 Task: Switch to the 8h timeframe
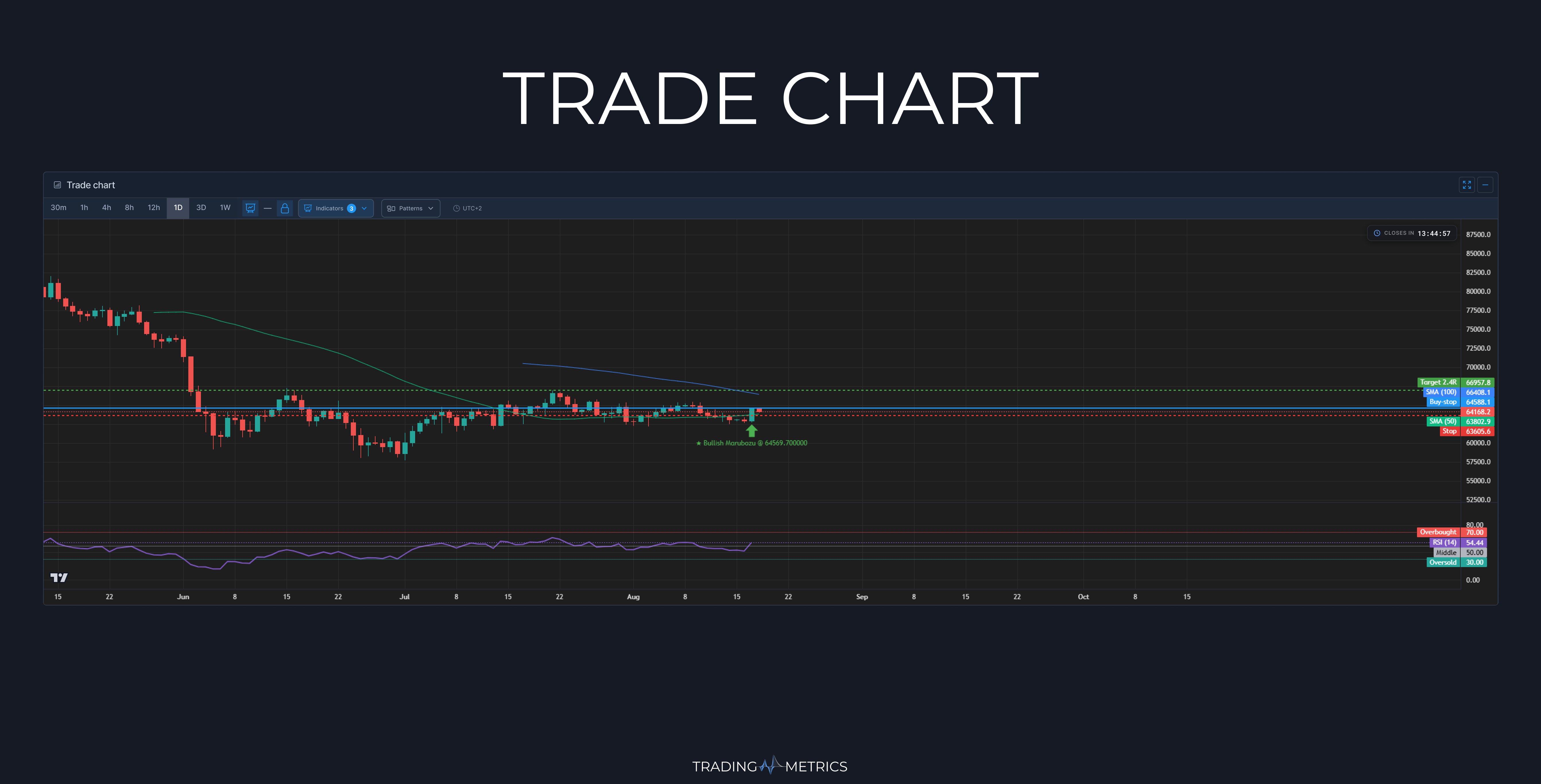coord(129,207)
